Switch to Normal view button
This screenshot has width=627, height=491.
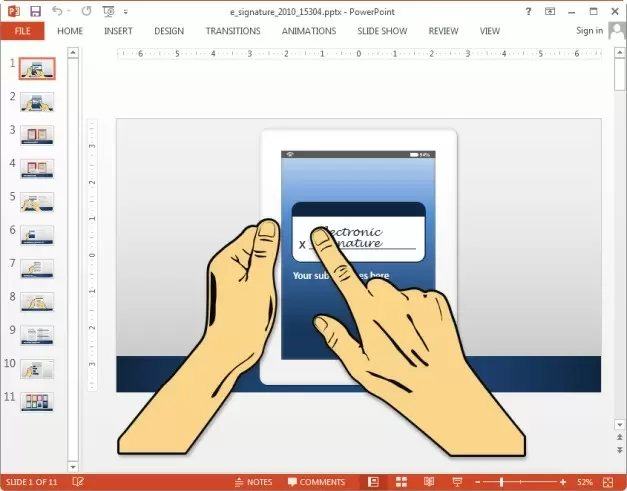click(x=373, y=482)
